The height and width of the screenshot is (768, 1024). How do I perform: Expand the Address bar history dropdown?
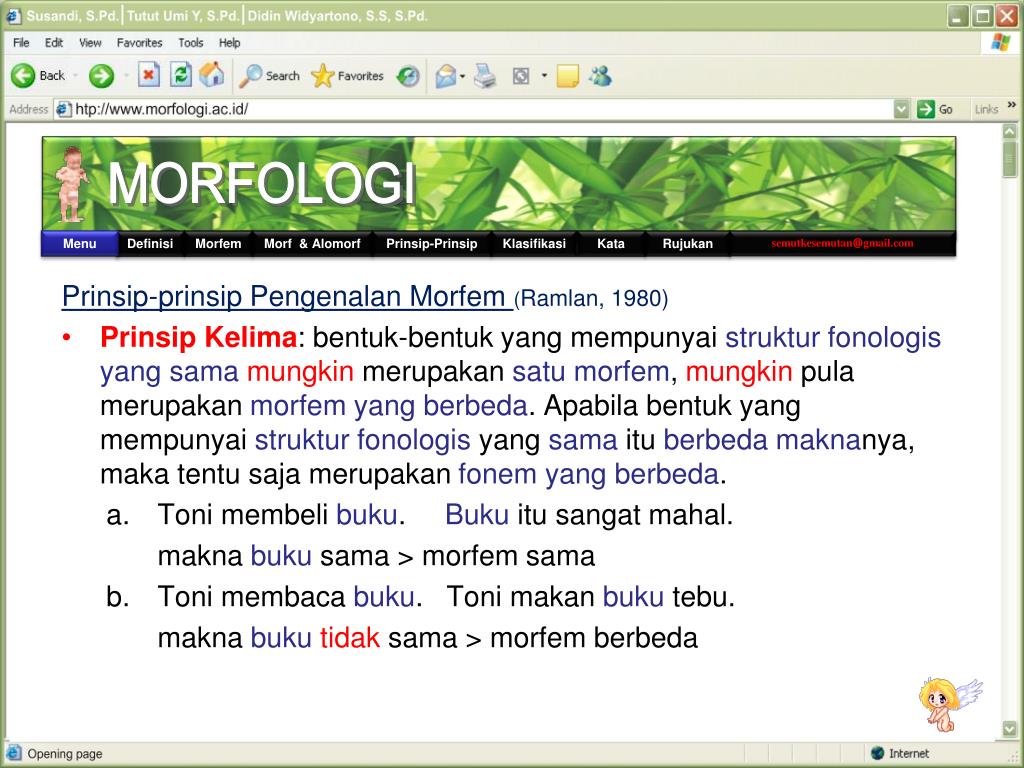(x=903, y=108)
